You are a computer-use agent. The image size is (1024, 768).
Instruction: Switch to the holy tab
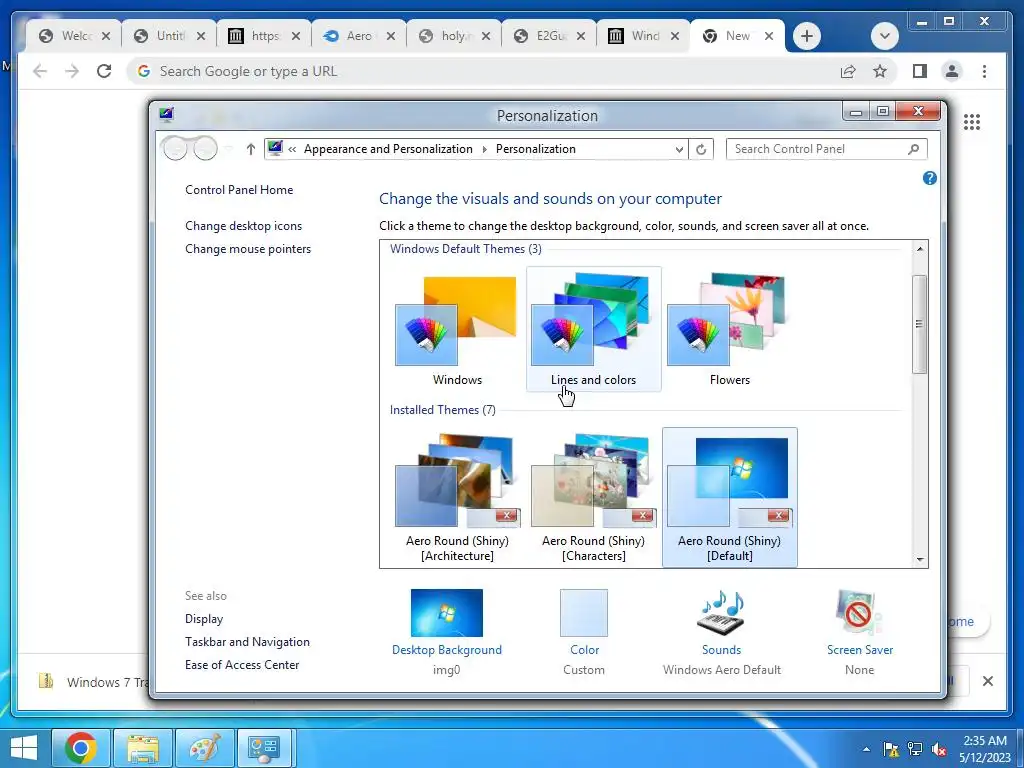[x=453, y=36]
